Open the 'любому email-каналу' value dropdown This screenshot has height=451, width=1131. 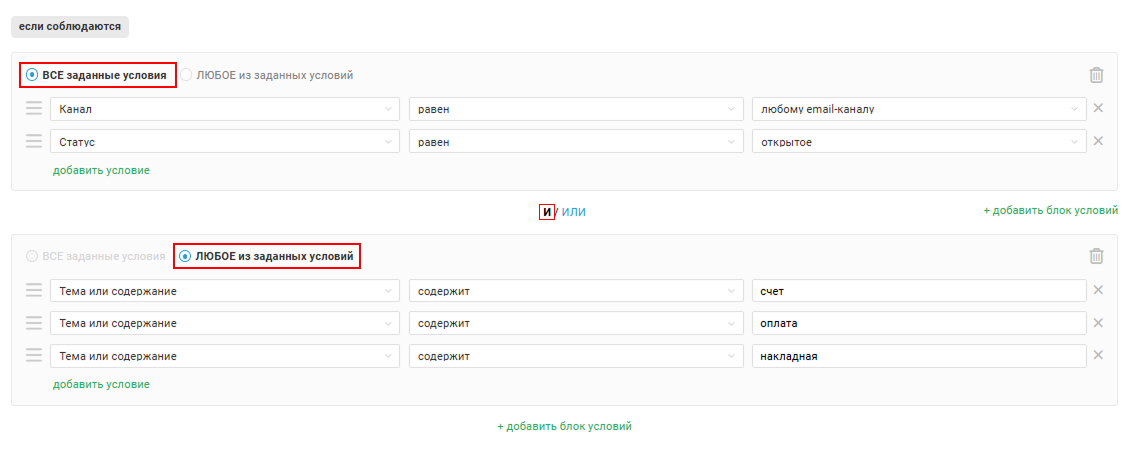pos(918,109)
